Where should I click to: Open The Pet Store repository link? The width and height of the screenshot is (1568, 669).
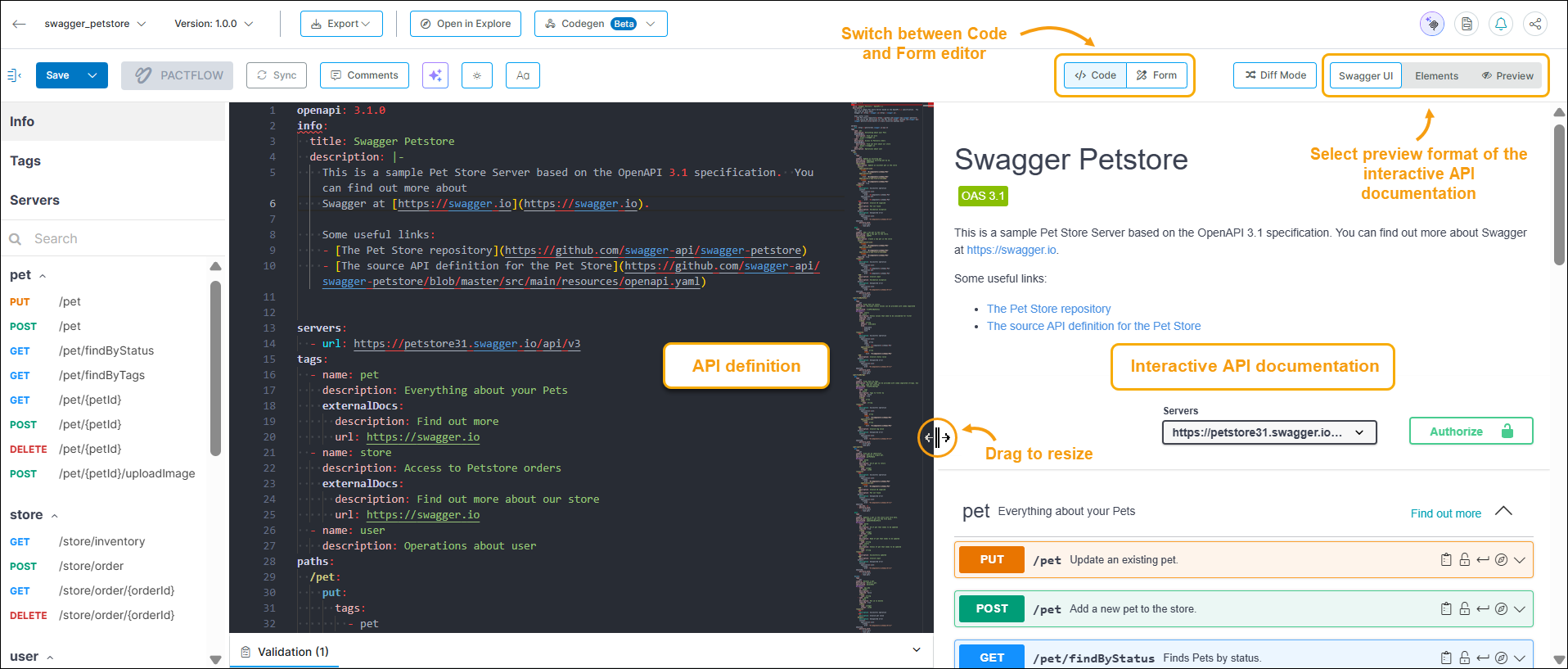(x=1048, y=309)
